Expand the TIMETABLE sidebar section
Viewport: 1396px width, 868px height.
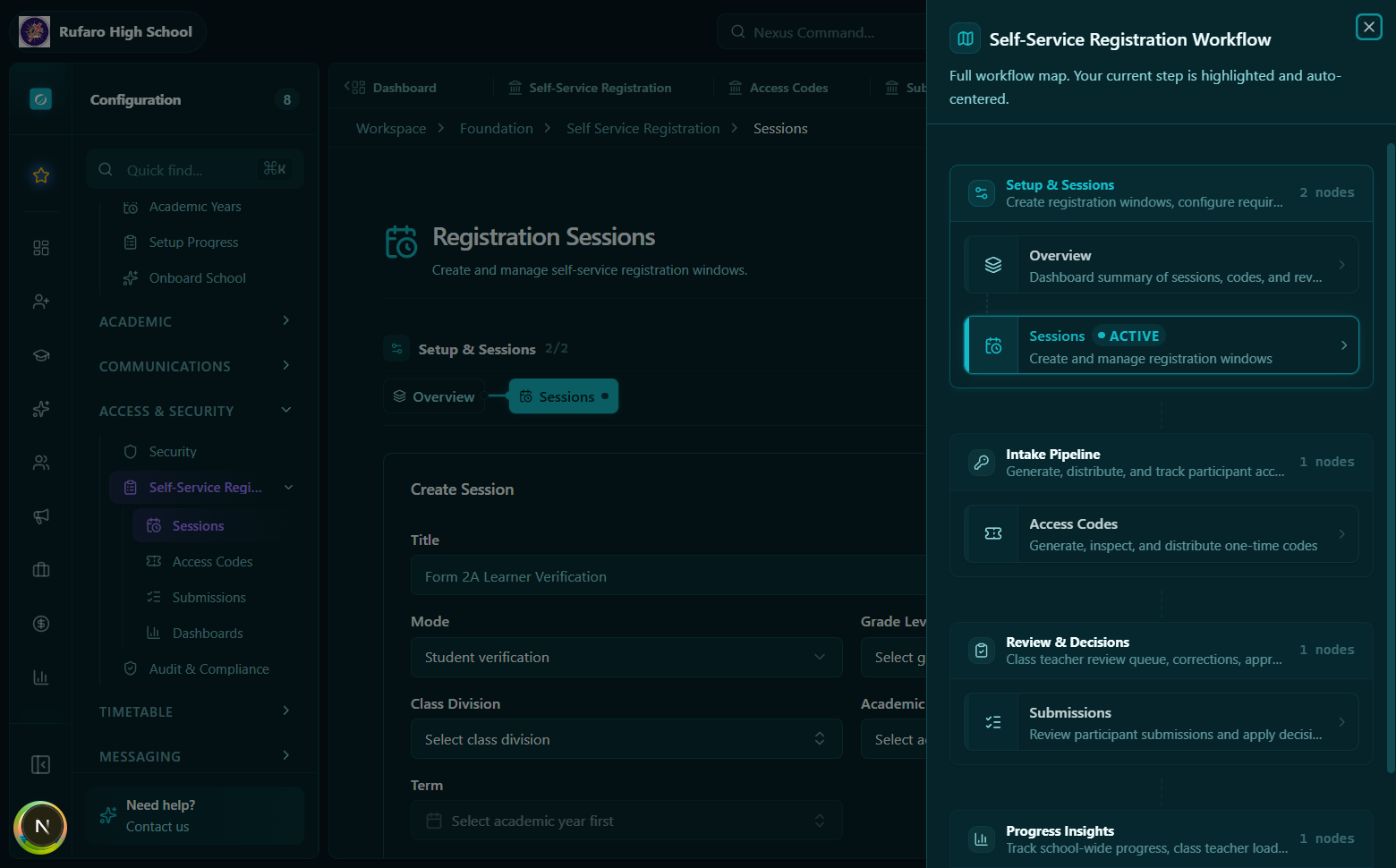[196, 711]
